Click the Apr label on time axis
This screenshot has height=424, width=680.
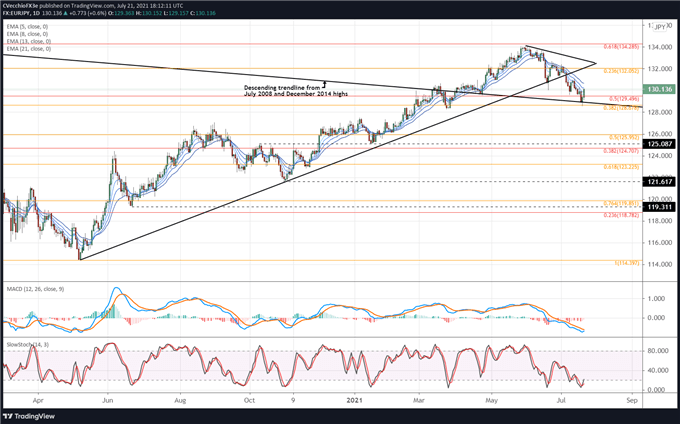point(39,400)
